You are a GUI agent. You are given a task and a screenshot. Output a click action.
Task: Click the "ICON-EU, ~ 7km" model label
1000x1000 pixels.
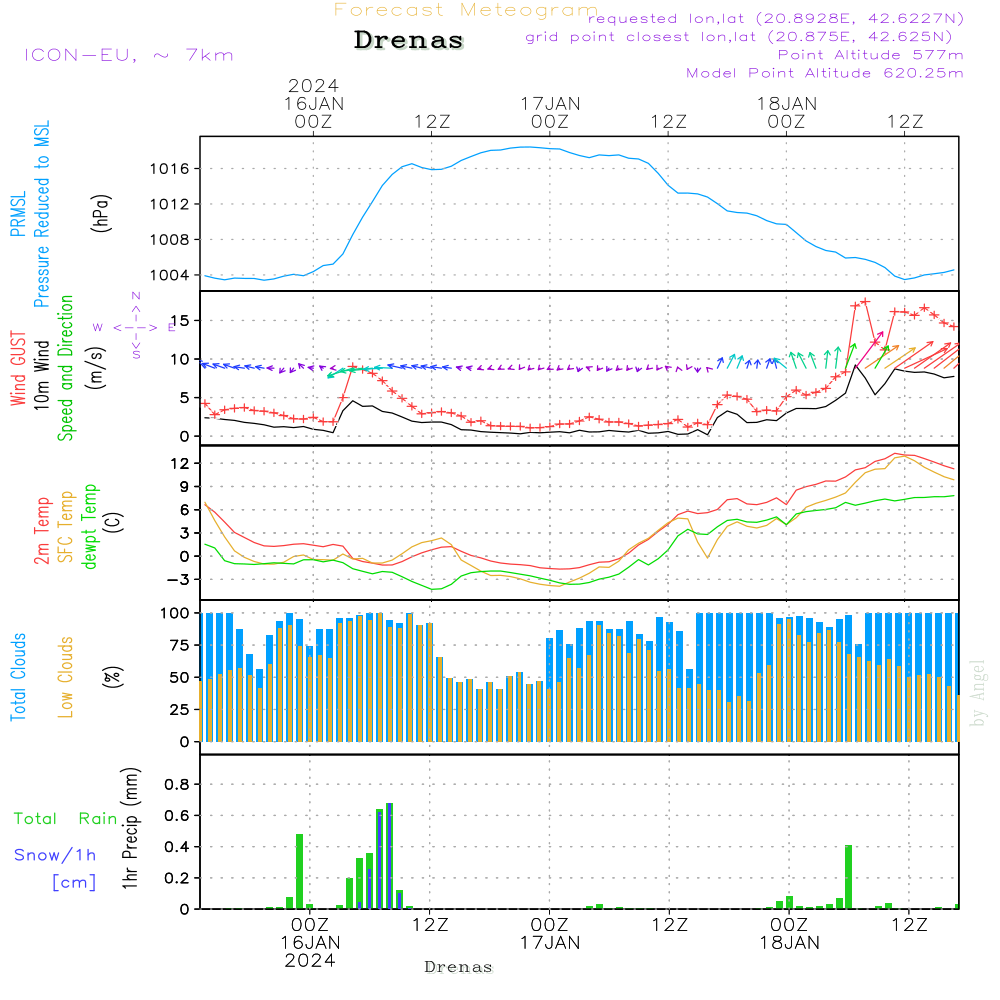129,55
